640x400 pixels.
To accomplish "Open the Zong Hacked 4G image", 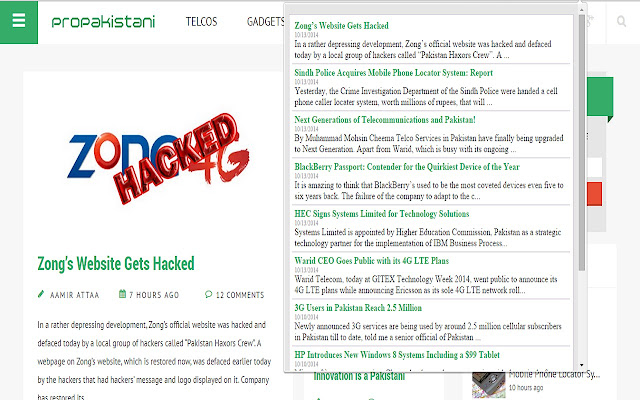I will pyautogui.click(x=158, y=158).
